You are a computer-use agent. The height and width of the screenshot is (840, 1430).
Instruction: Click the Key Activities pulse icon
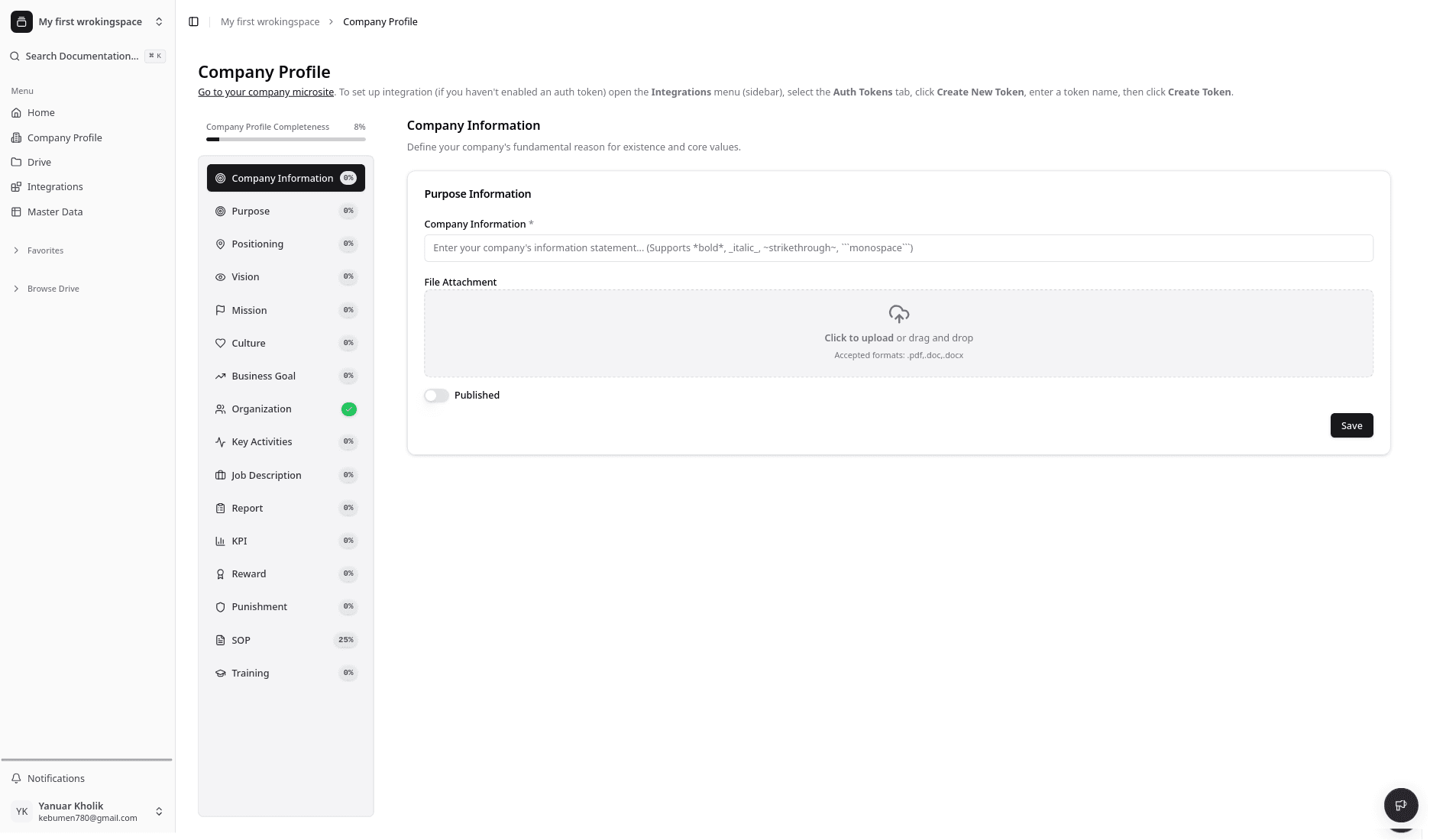[x=220, y=441]
